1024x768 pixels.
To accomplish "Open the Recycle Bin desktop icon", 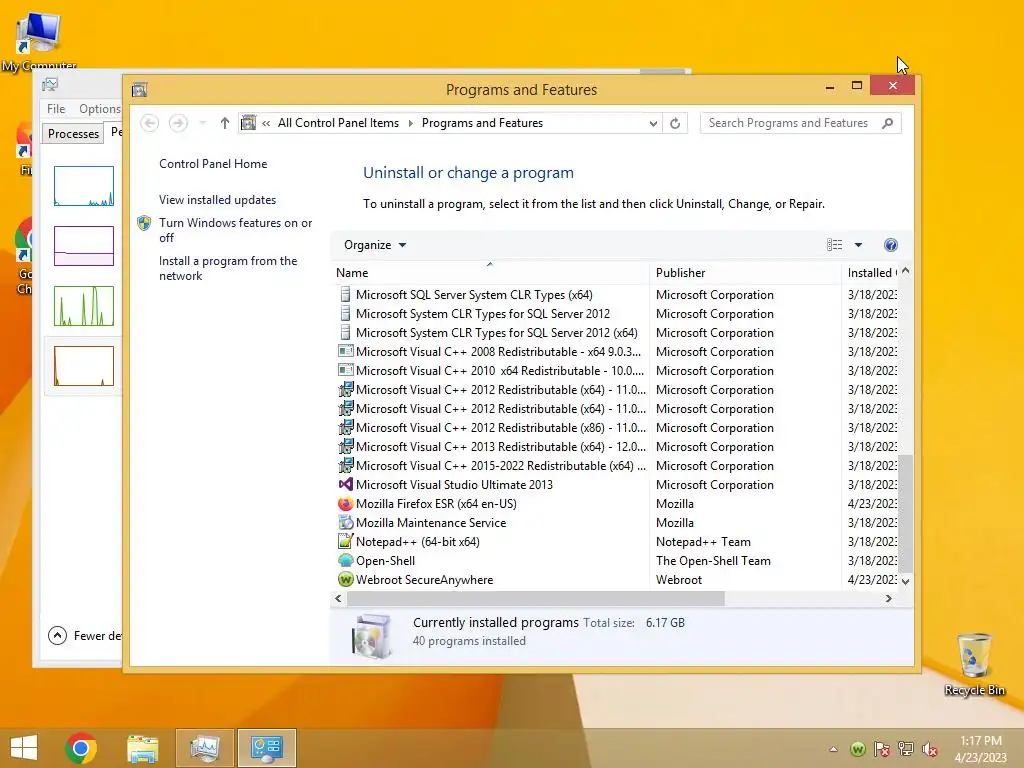I will 974,664.
